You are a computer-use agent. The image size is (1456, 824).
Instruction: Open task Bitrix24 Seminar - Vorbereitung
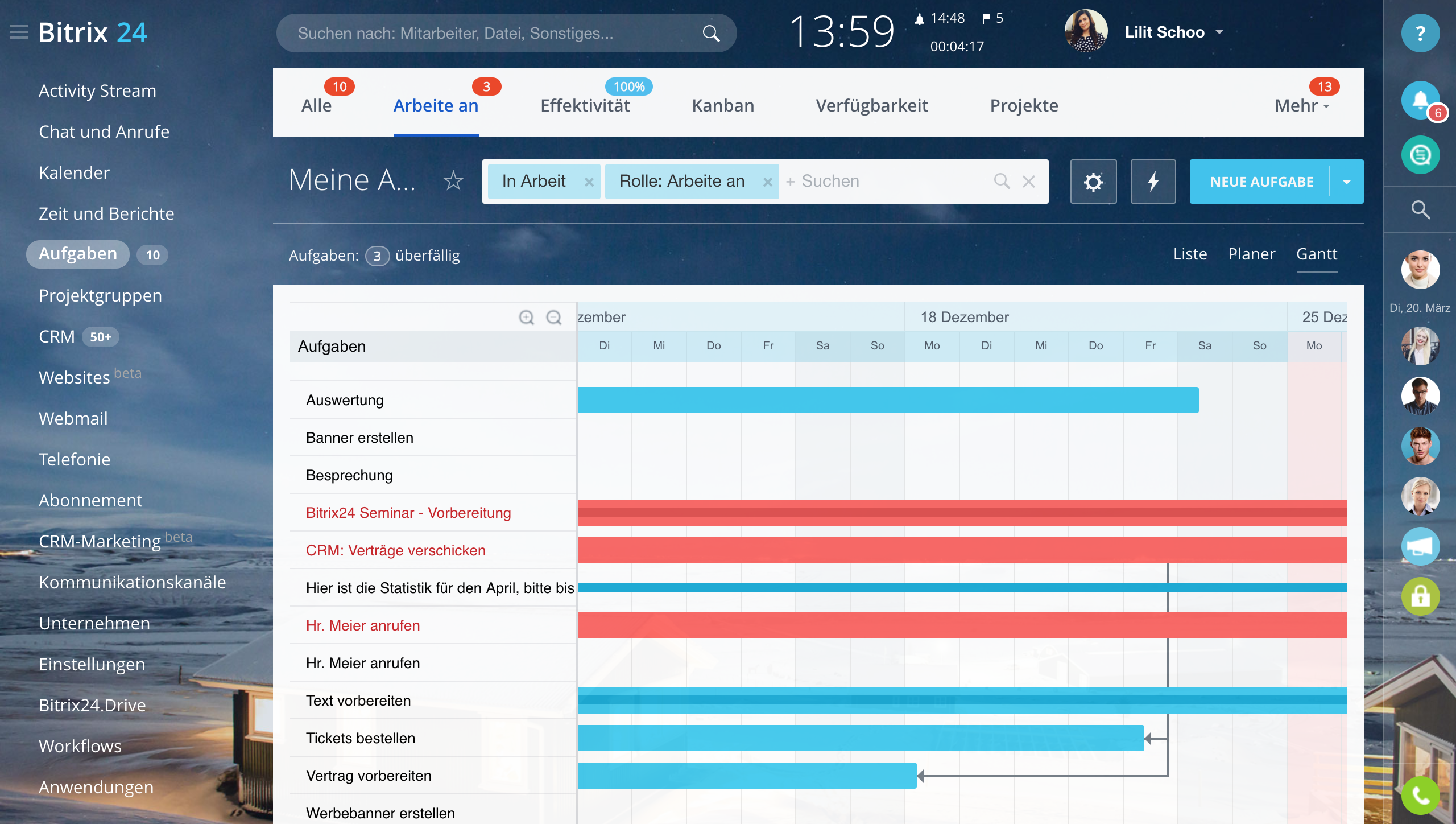tap(408, 513)
